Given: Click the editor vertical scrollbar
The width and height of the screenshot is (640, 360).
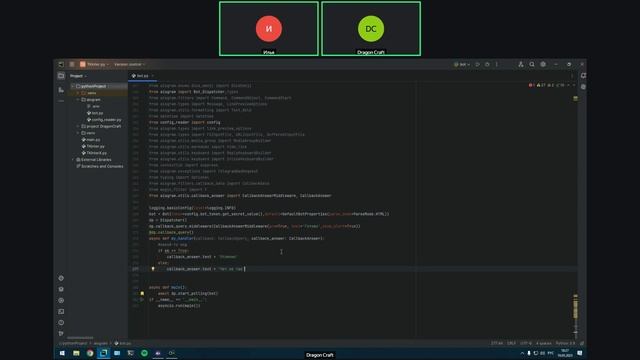Looking at the screenshot, I should 576,210.
